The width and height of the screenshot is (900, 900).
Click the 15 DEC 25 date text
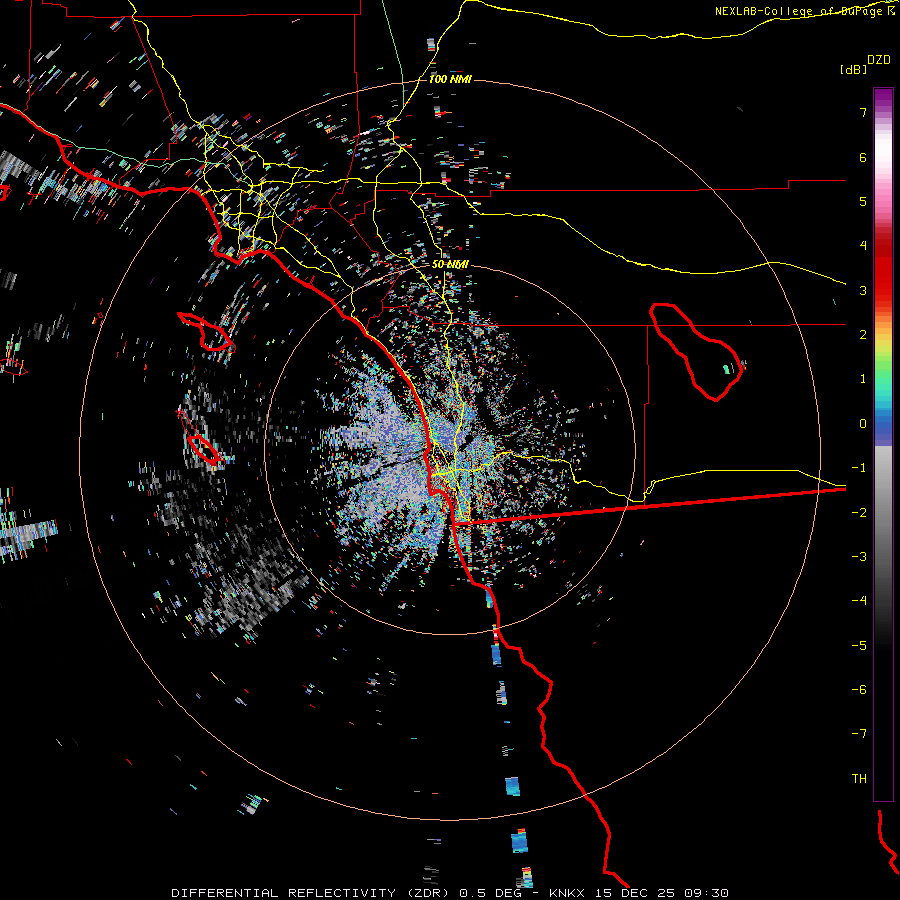click(x=638, y=893)
